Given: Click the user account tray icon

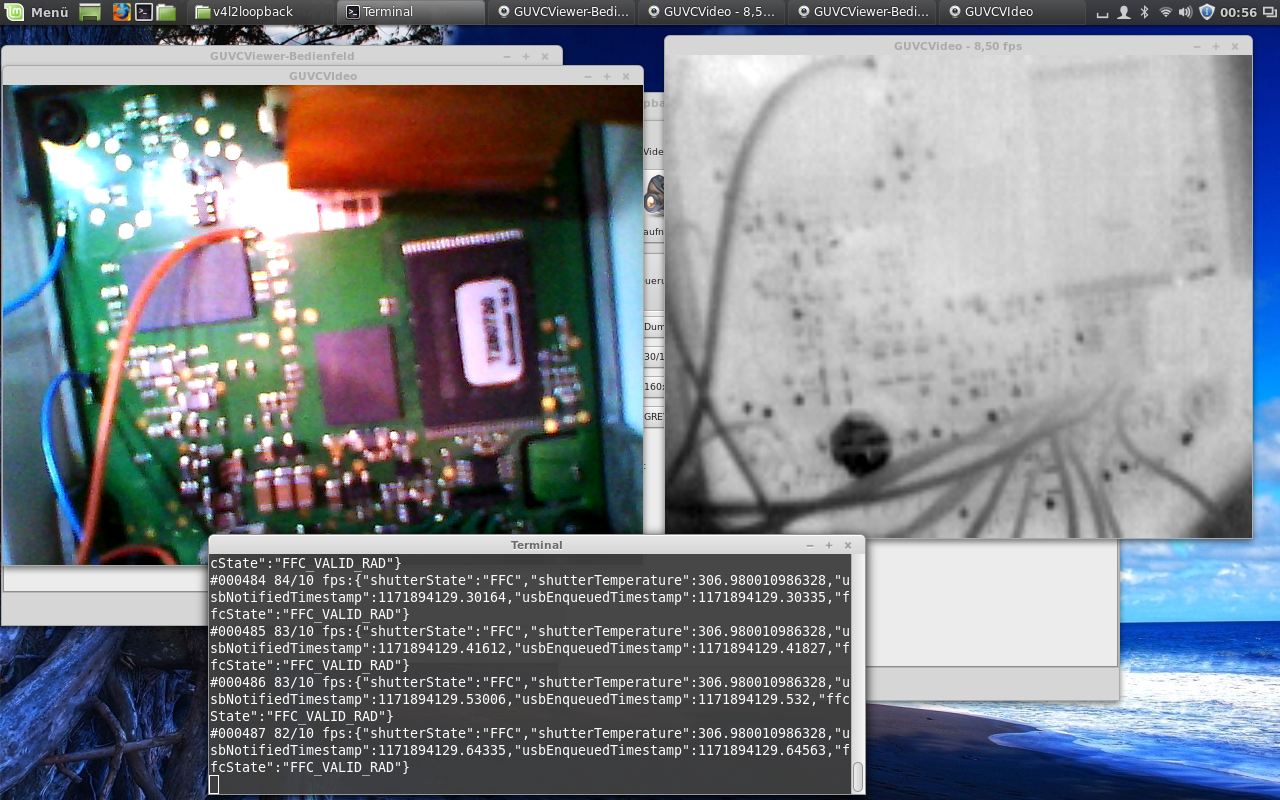Looking at the screenshot, I should click(1124, 12).
